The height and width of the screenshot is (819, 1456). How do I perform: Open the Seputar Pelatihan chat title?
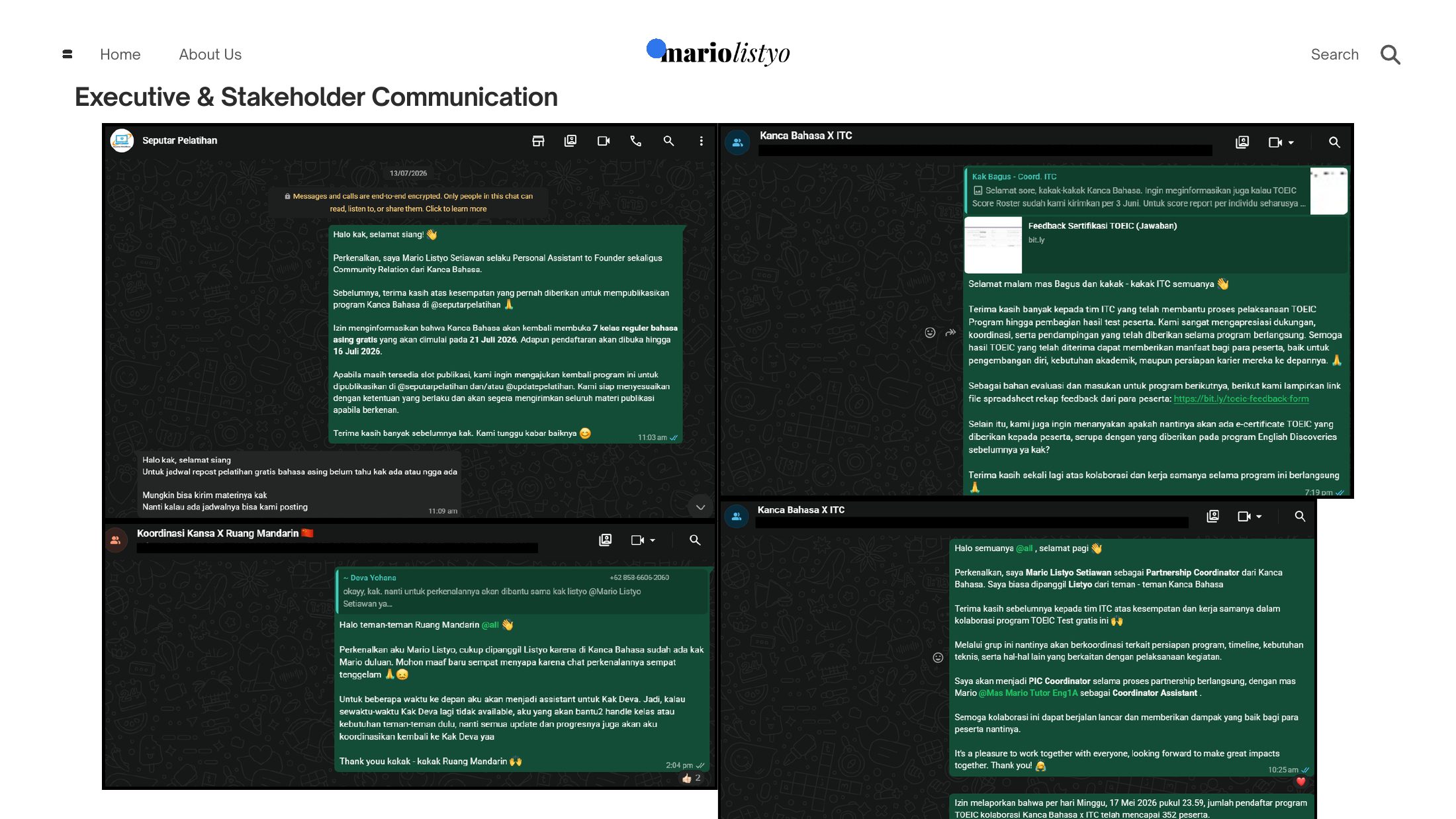click(179, 140)
